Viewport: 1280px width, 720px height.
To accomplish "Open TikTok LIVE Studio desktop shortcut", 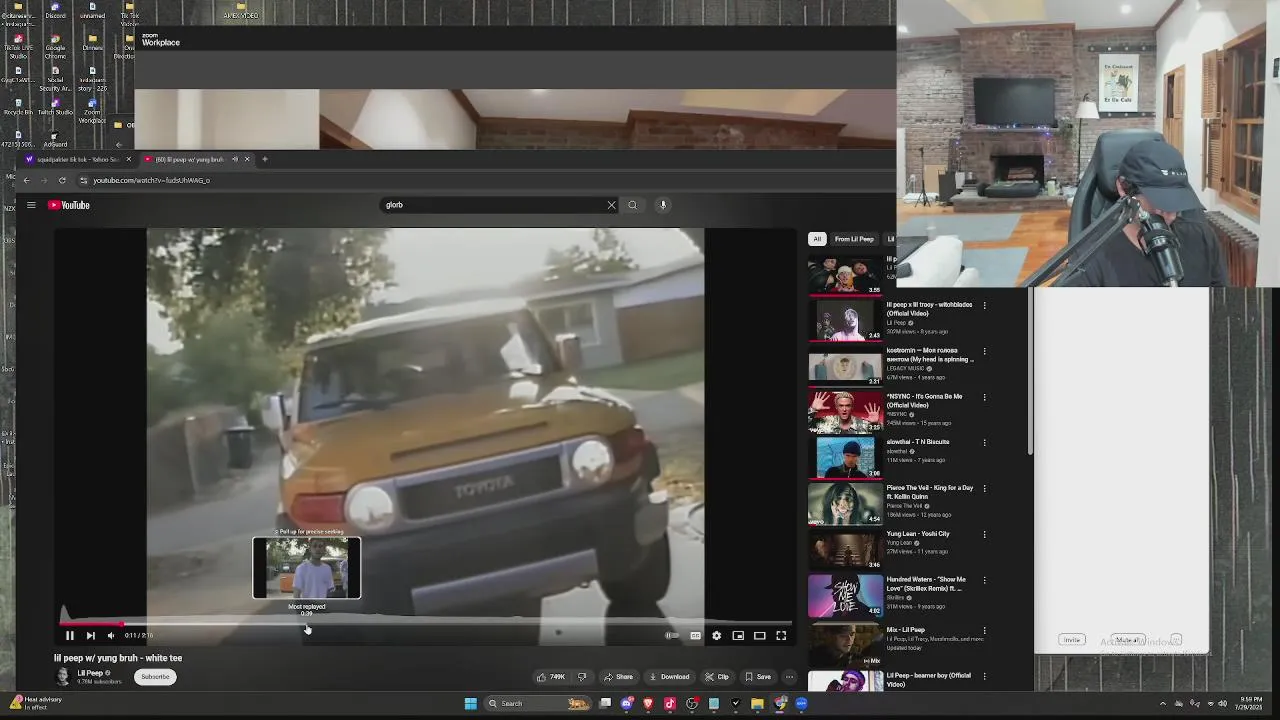I will tap(18, 44).
